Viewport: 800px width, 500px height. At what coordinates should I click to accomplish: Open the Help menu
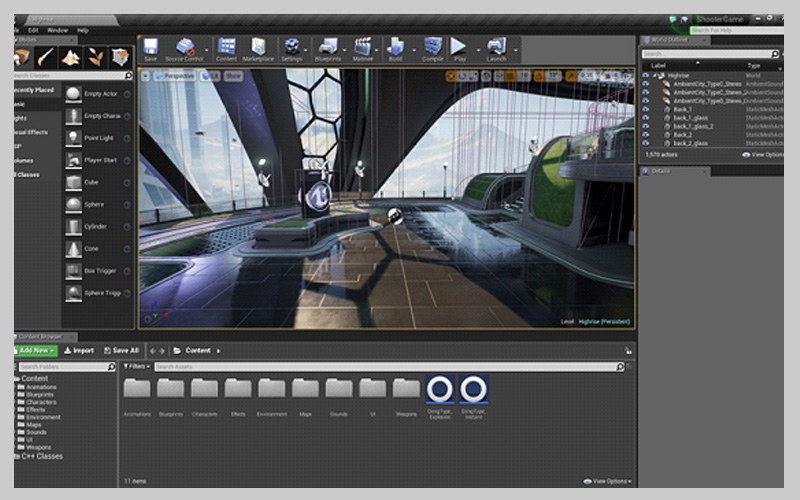coord(83,30)
